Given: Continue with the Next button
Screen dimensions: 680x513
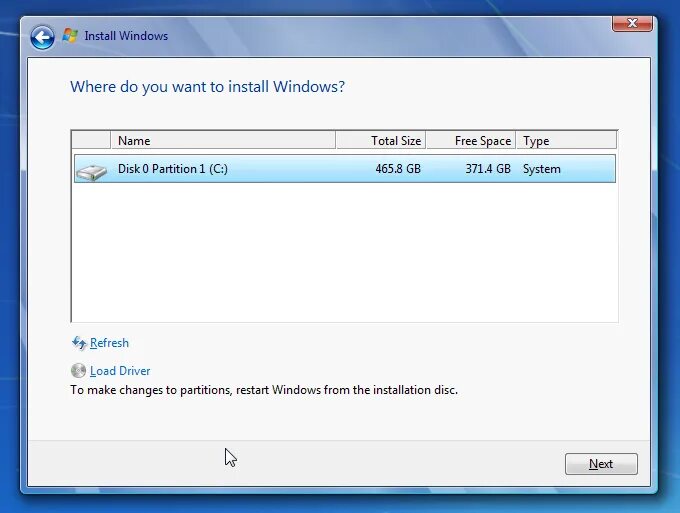Looking at the screenshot, I should [601, 464].
